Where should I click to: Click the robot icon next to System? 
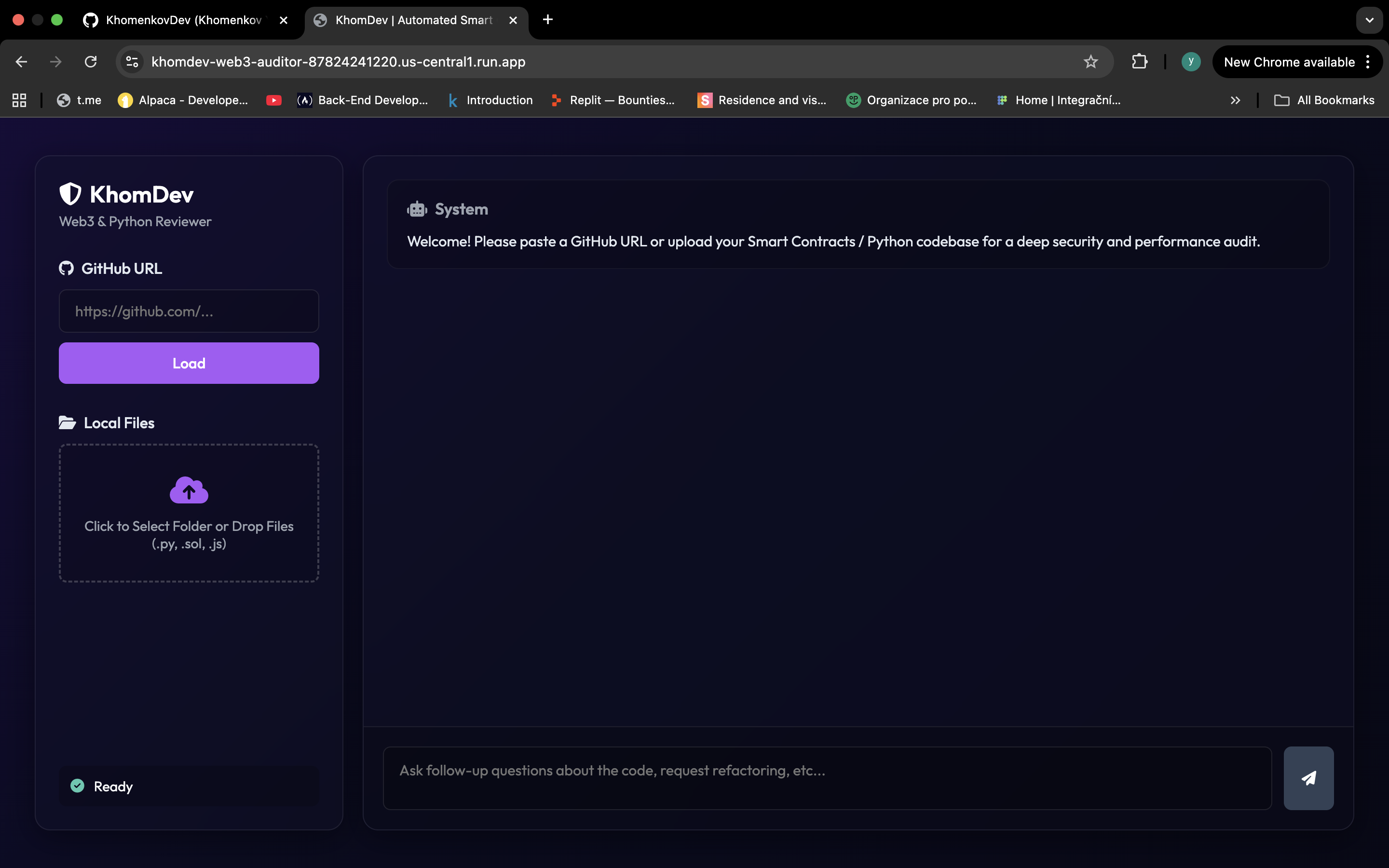pyautogui.click(x=417, y=210)
